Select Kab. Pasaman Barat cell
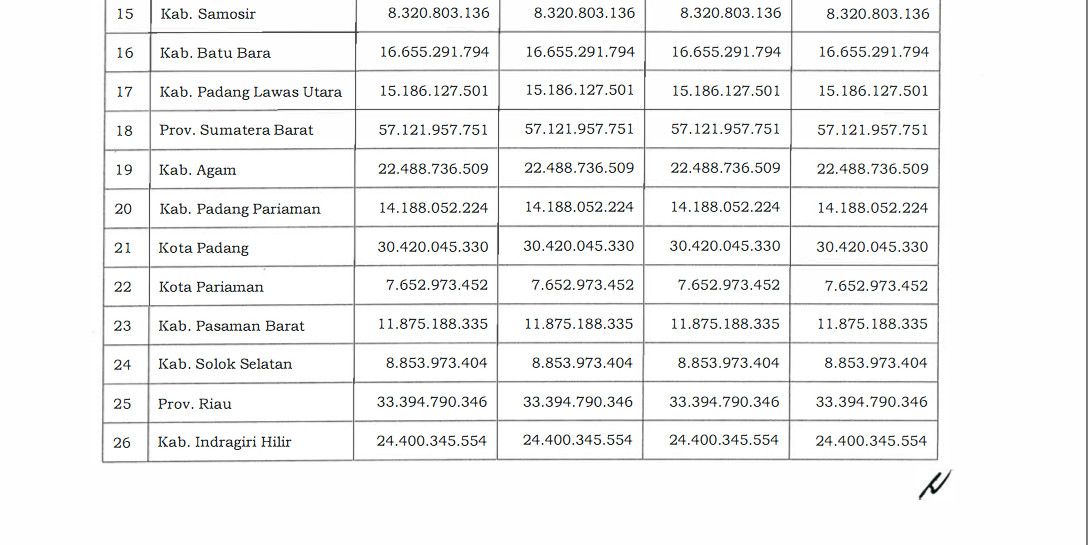 [231, 326]
